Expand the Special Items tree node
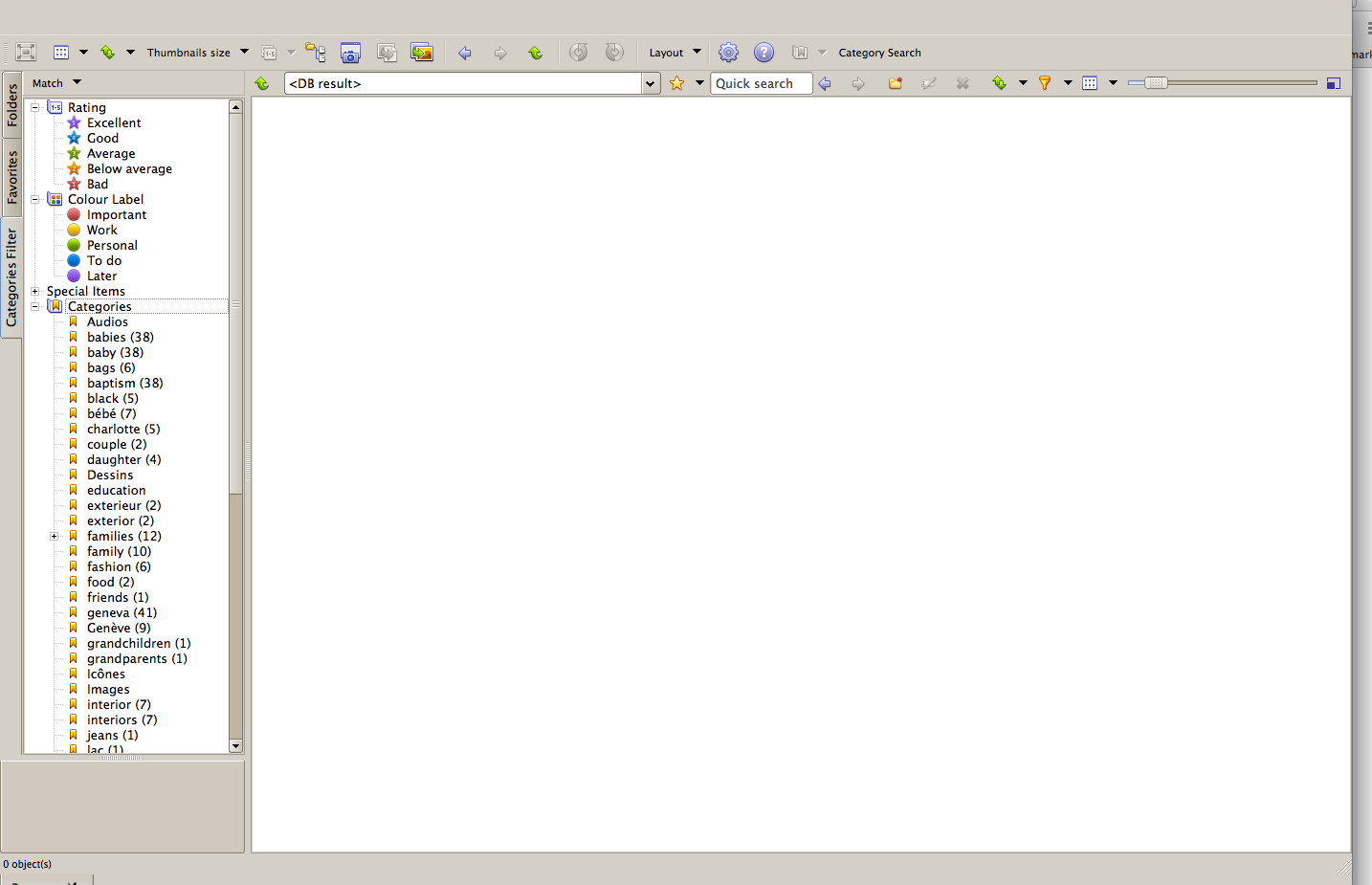Viewport: 1372px width, 885px height. click(x=35, y=291)
